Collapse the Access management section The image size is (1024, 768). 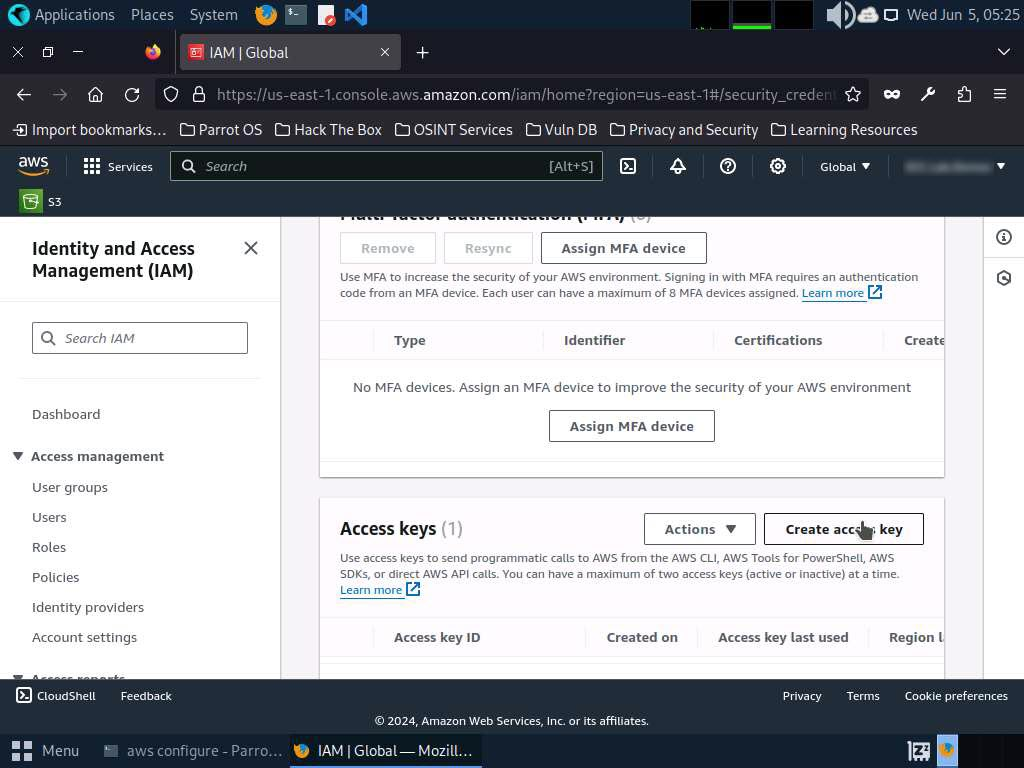coord(18,456)
